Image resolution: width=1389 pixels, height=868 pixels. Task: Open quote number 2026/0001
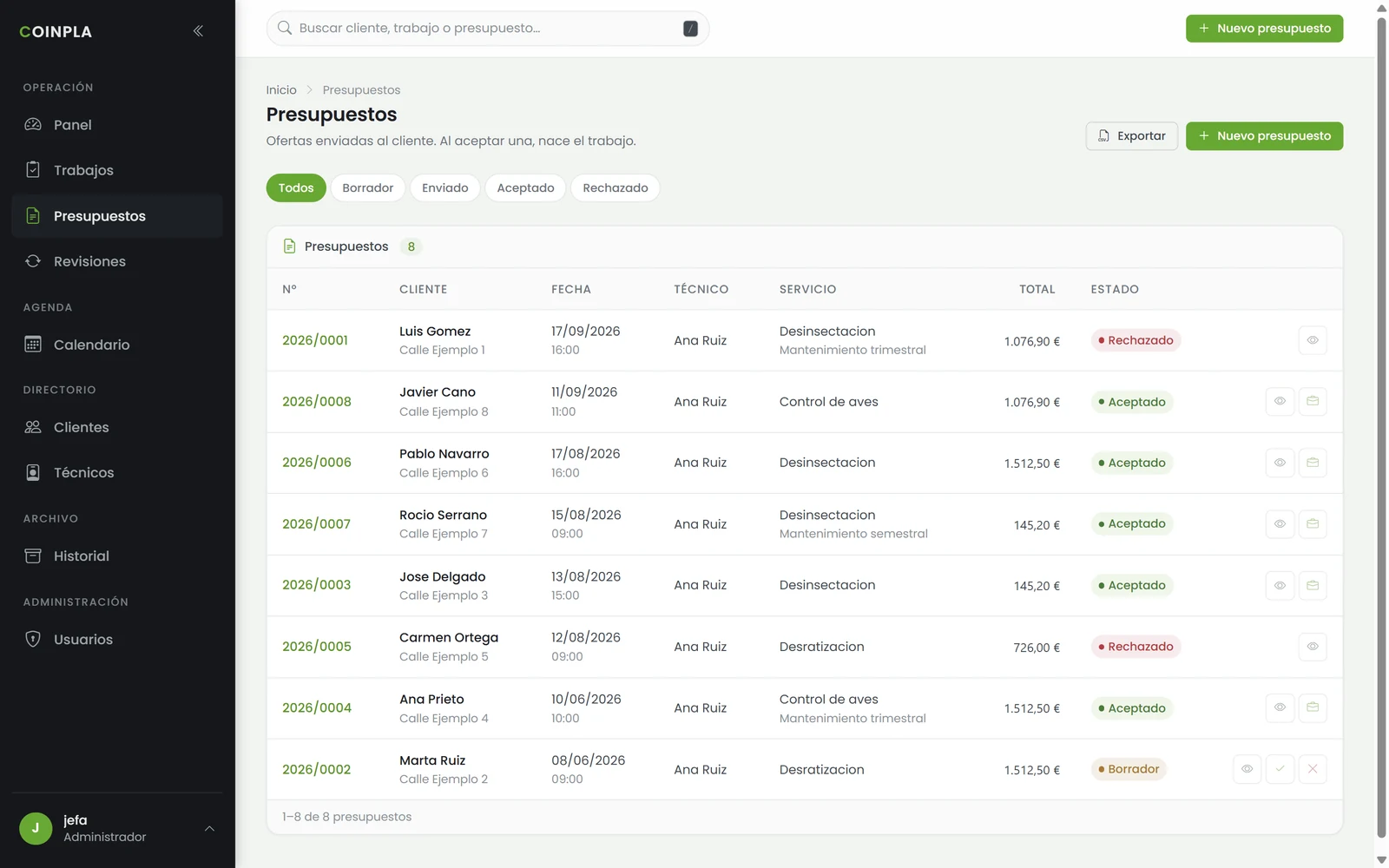(x=315, y=340)
